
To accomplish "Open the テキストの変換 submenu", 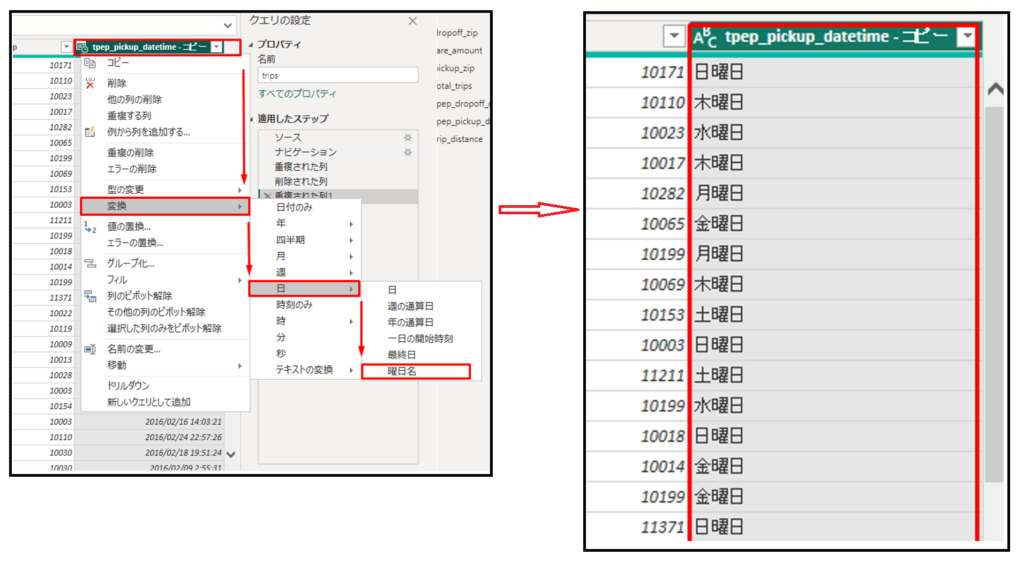I will click(306, 370).
